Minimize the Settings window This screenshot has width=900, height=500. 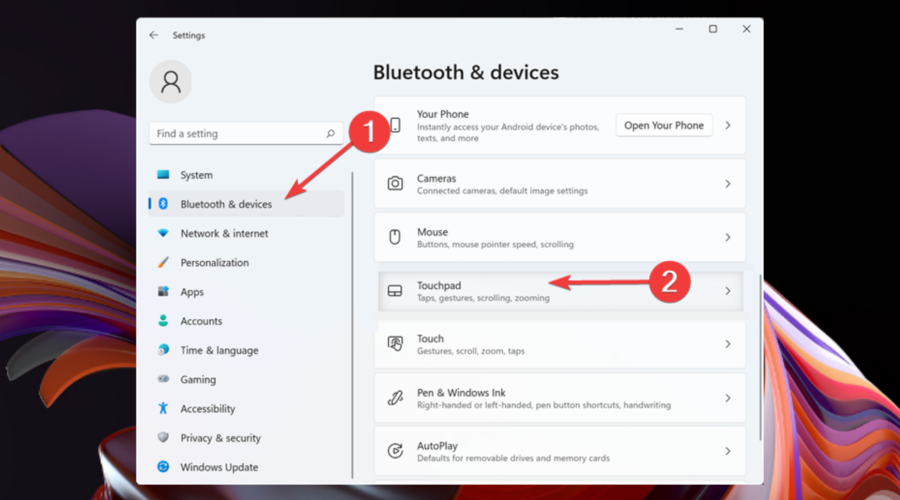pyautogui.click(x=679, y=29)
